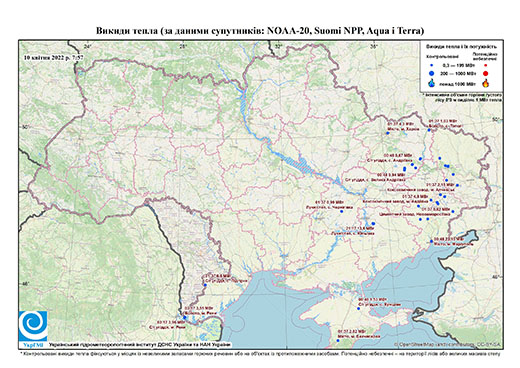Select the large blue marker near Zaporizhzhia
Screen dimensions: 520x368
373,223
